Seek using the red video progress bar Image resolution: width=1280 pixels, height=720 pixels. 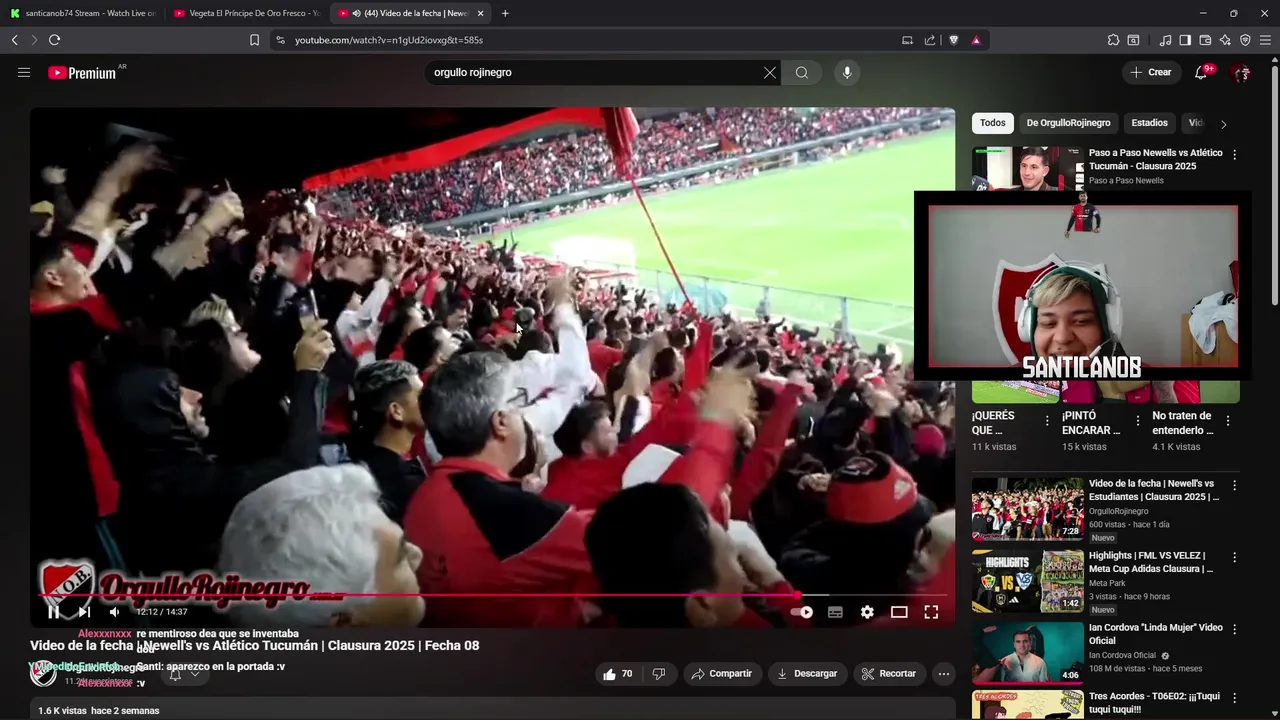(x=492, y=595)
